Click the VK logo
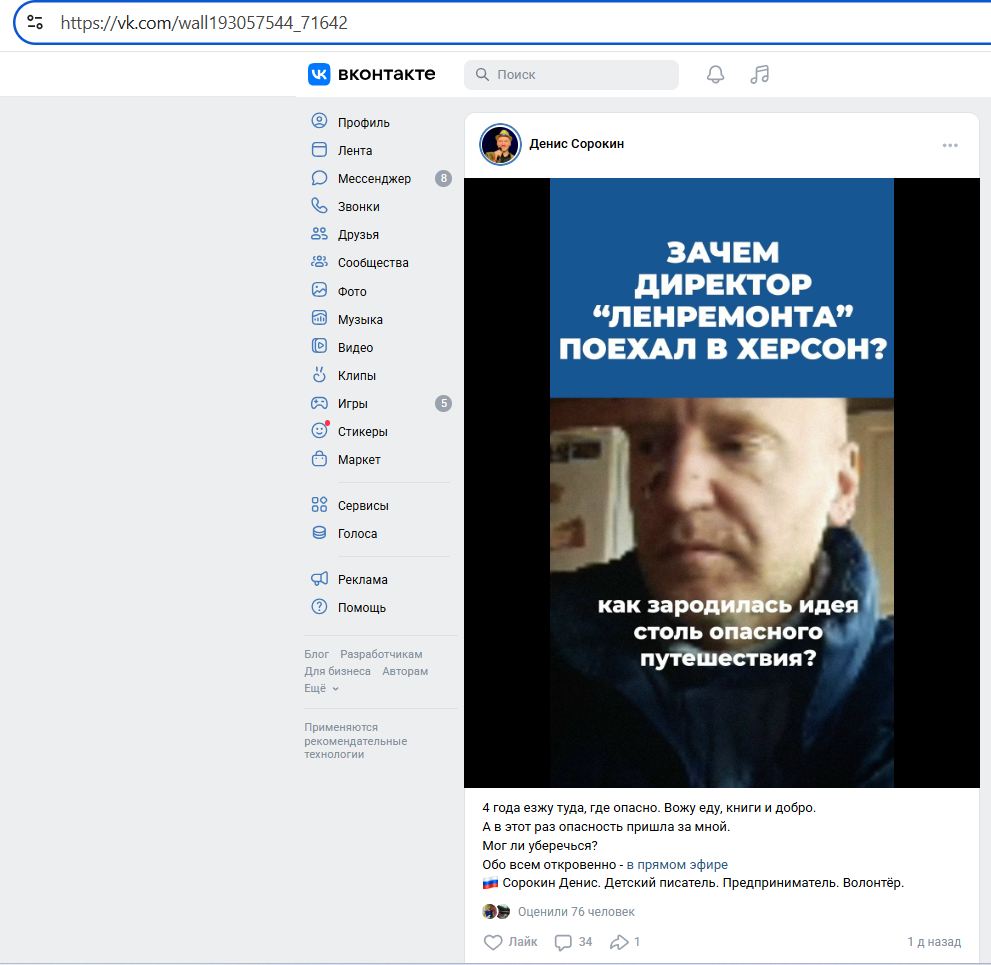Viewport: 991px width, 965px height. tap(318, 74)
